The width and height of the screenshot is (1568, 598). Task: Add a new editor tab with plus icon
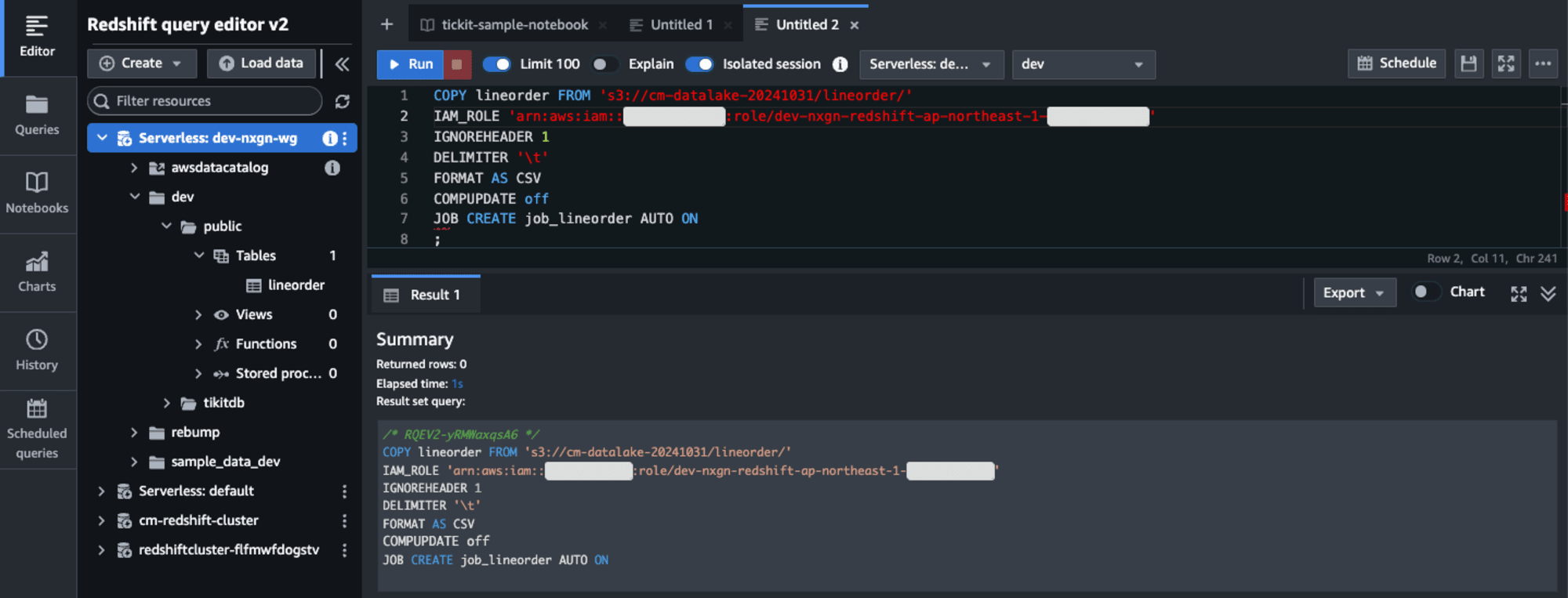(387, 24)
